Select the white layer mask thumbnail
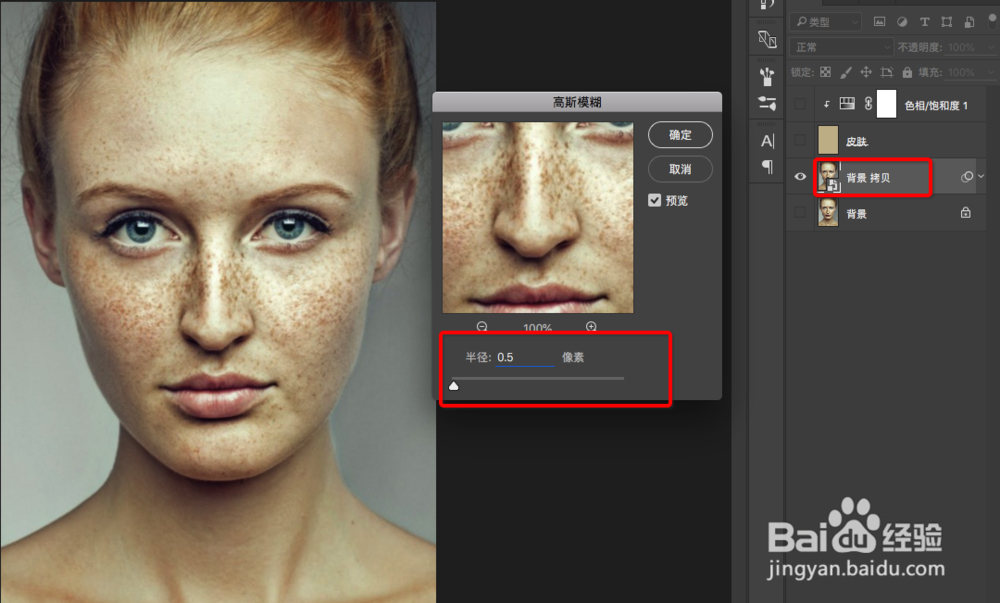This screenshot has height=603, width=1000. pyautogui.click(x=886, y=104)
